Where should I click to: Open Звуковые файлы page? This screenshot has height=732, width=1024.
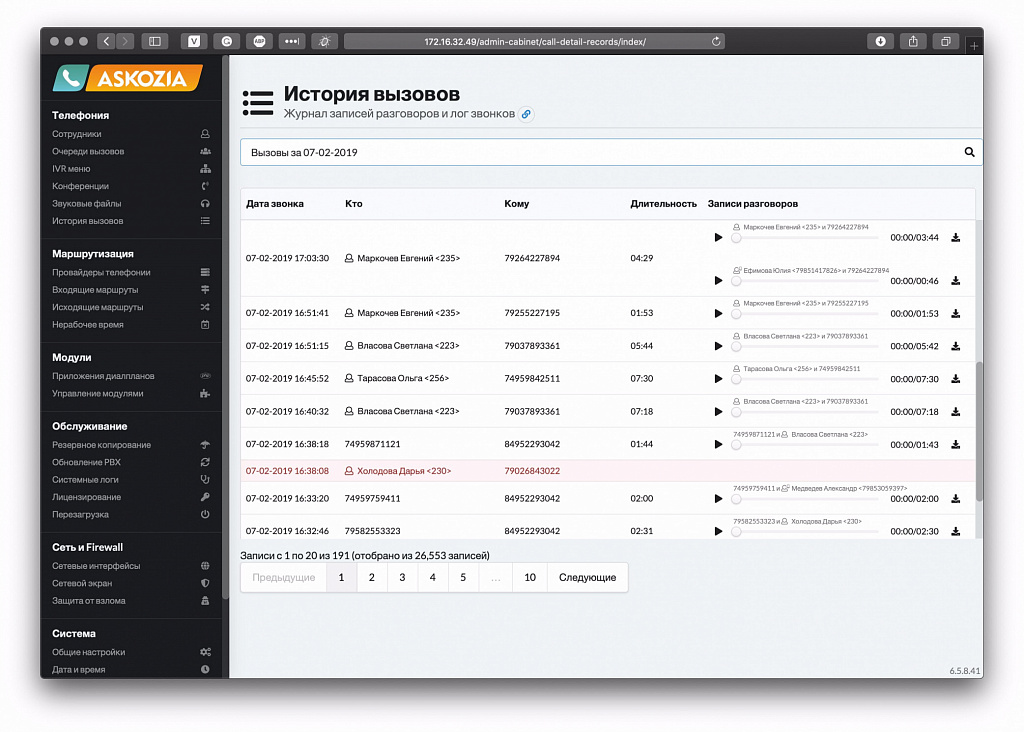click(x=87, y=204)
